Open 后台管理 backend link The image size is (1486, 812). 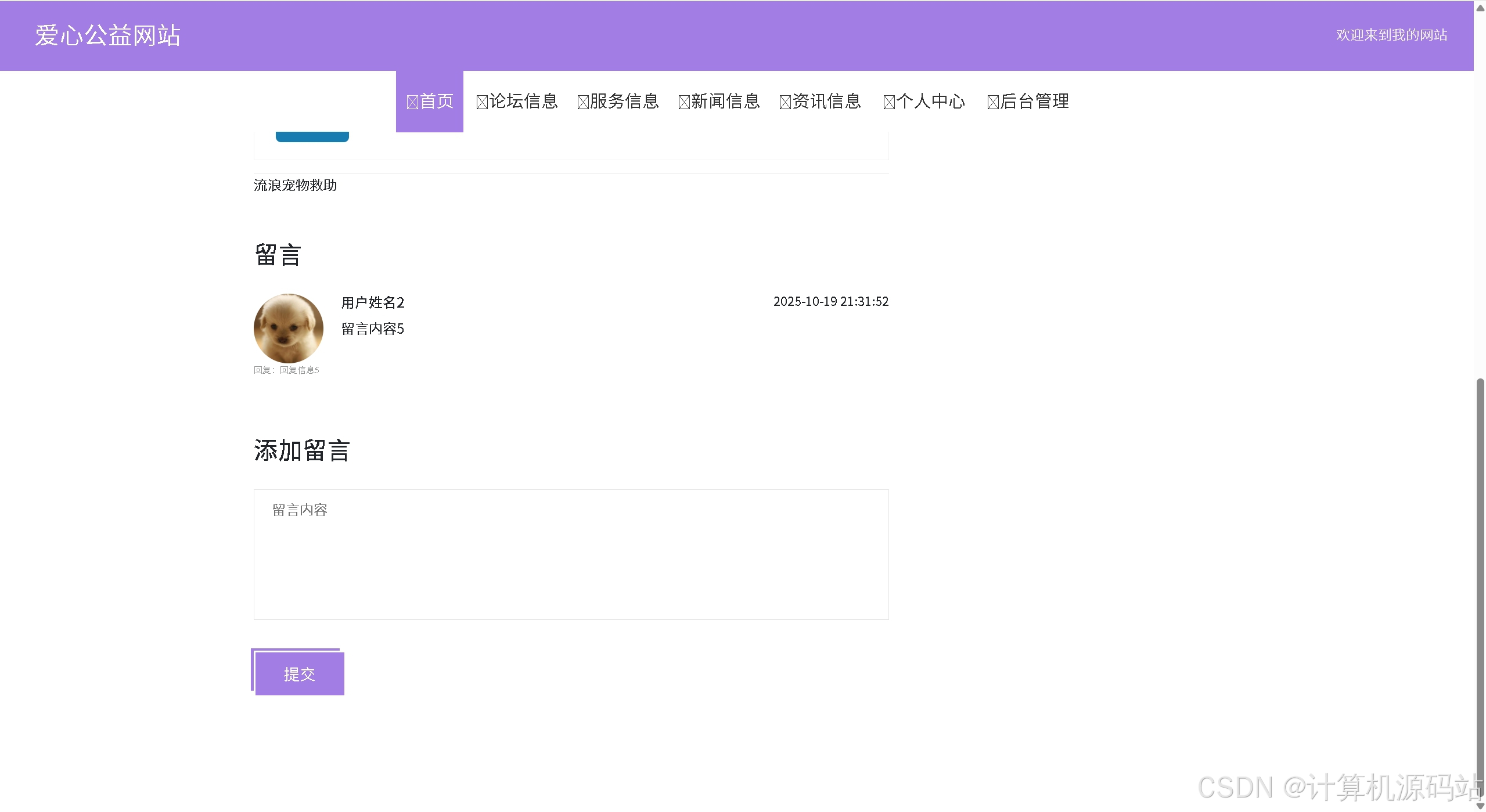tap(1034, 102)
